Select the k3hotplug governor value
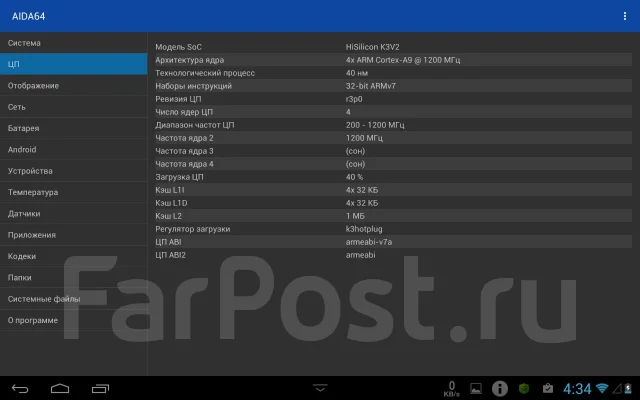The width and height of the screenshot is (640, 400). coord(364,229)
